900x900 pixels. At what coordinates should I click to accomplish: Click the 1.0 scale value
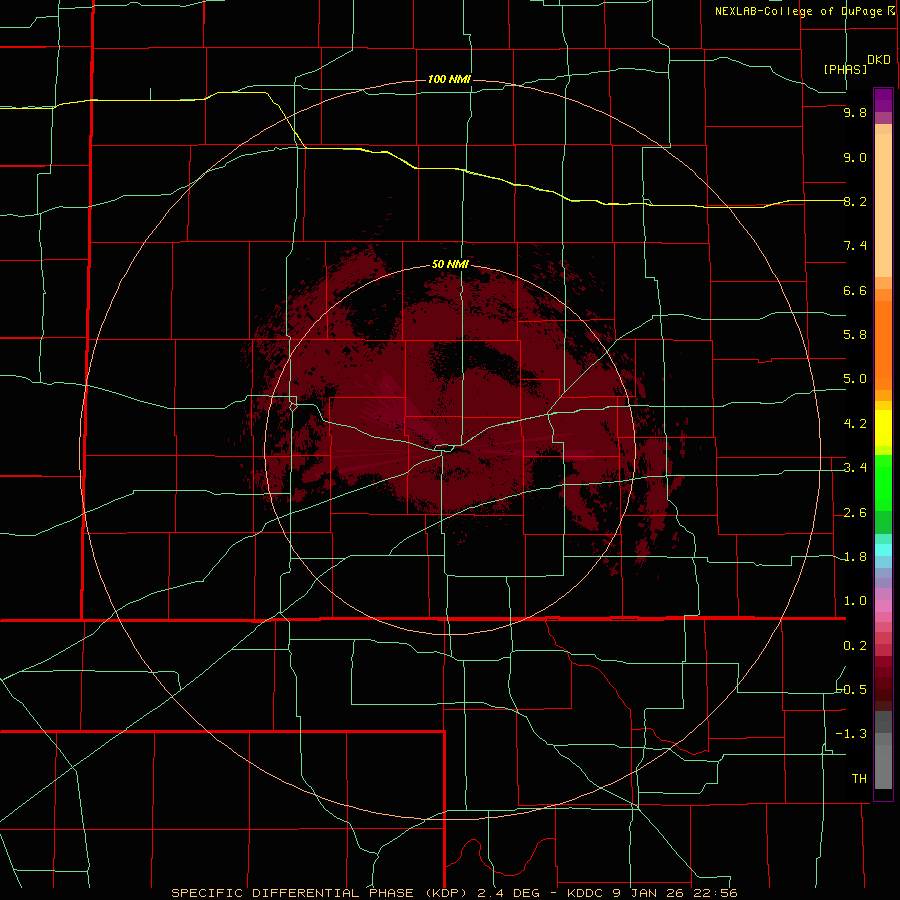pyautogui.click(x=855, y=601)
